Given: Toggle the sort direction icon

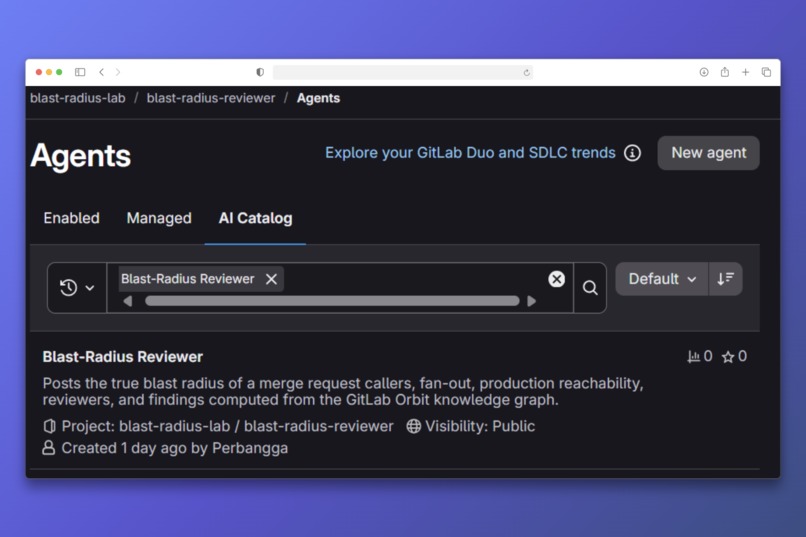Looking at the screenshot, I should pyautogui.click(x=725, y=279).
